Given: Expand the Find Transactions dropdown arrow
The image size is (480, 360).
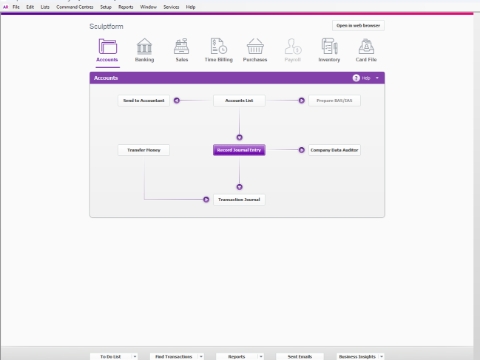Looking at the screenshot, I should point(201,357).
